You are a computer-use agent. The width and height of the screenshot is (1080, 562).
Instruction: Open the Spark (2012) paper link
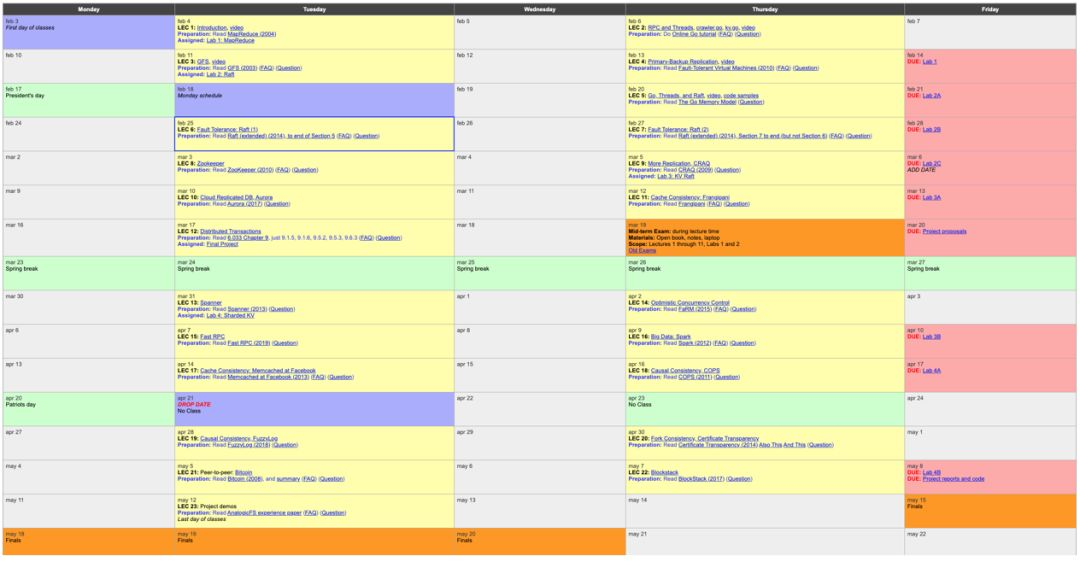pos(695,343)
